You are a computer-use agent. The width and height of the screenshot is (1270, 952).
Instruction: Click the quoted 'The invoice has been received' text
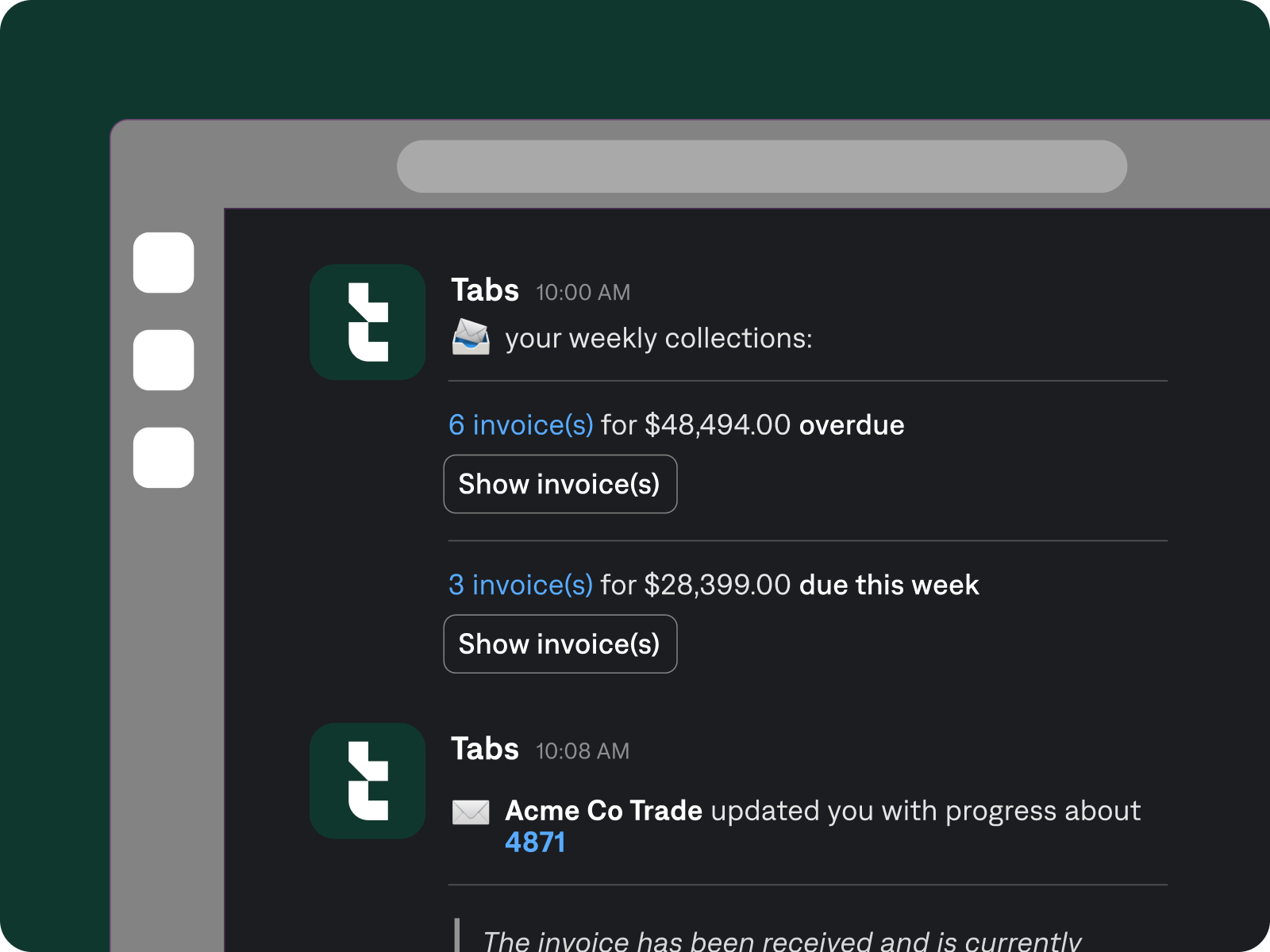(x=782, y=940)
